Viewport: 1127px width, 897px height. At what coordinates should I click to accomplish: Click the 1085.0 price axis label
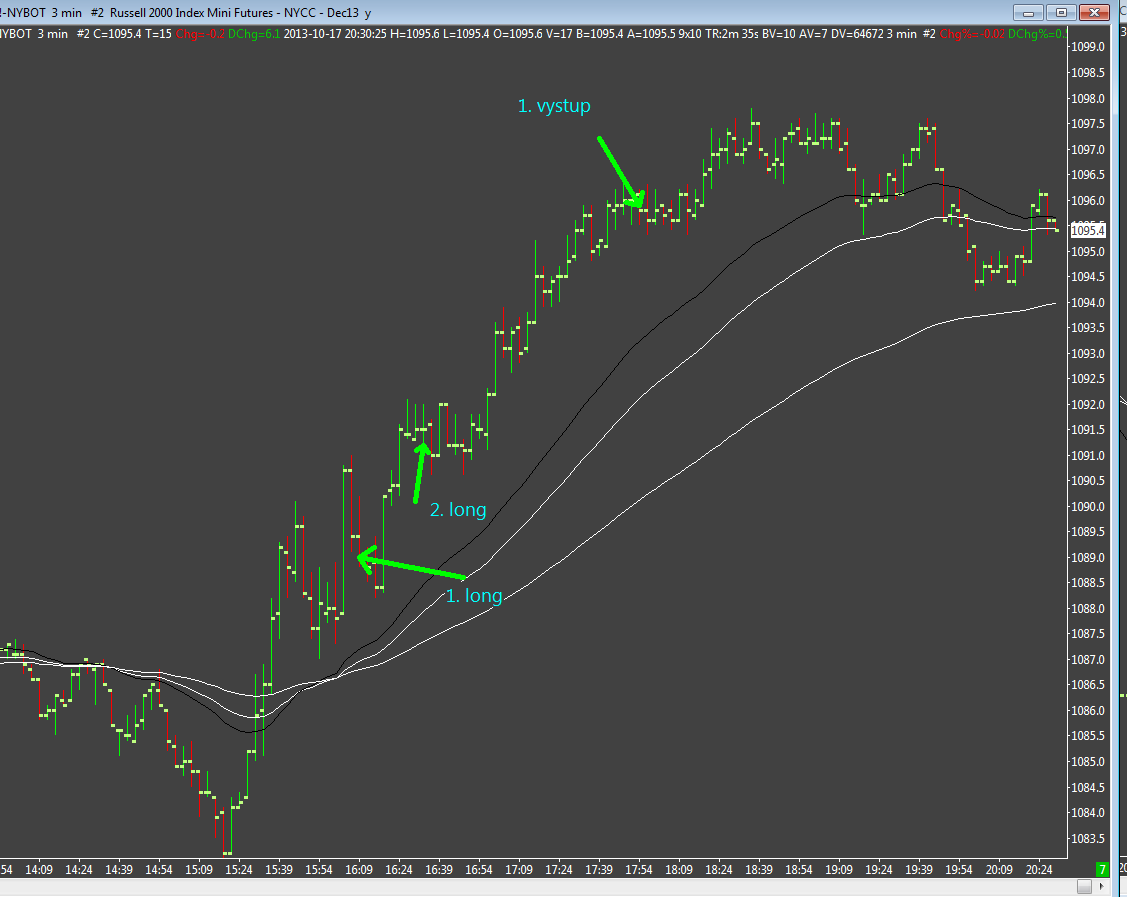click(x=1087, y=762)
